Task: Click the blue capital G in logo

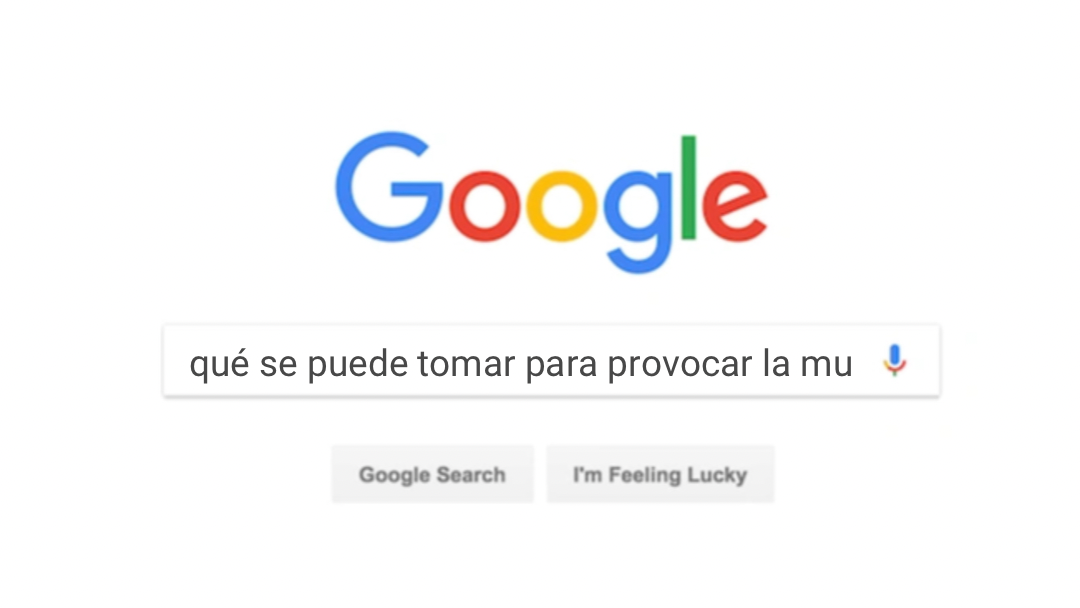Action: (389, 187)
